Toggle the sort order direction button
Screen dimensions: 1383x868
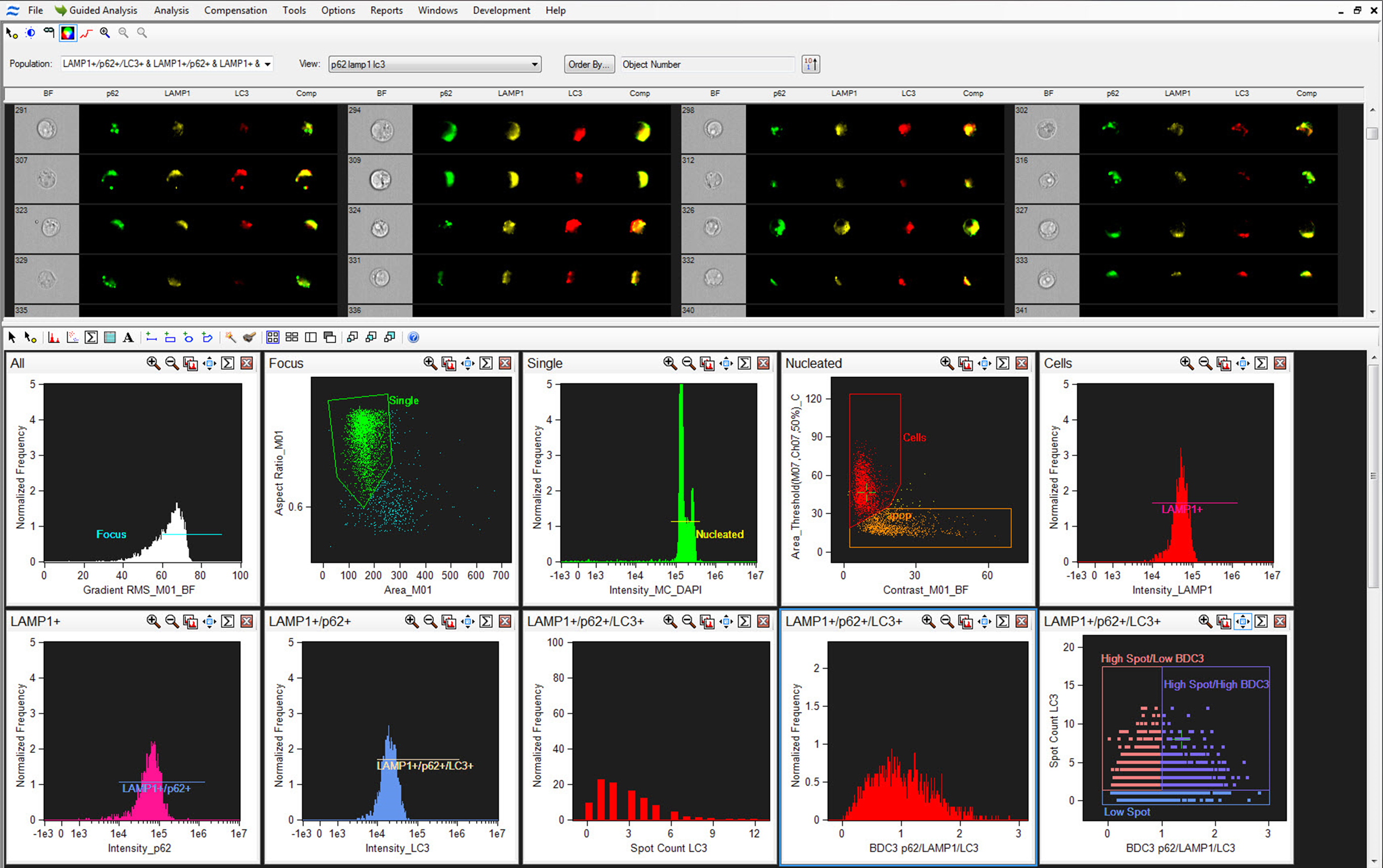coord(810,64)
